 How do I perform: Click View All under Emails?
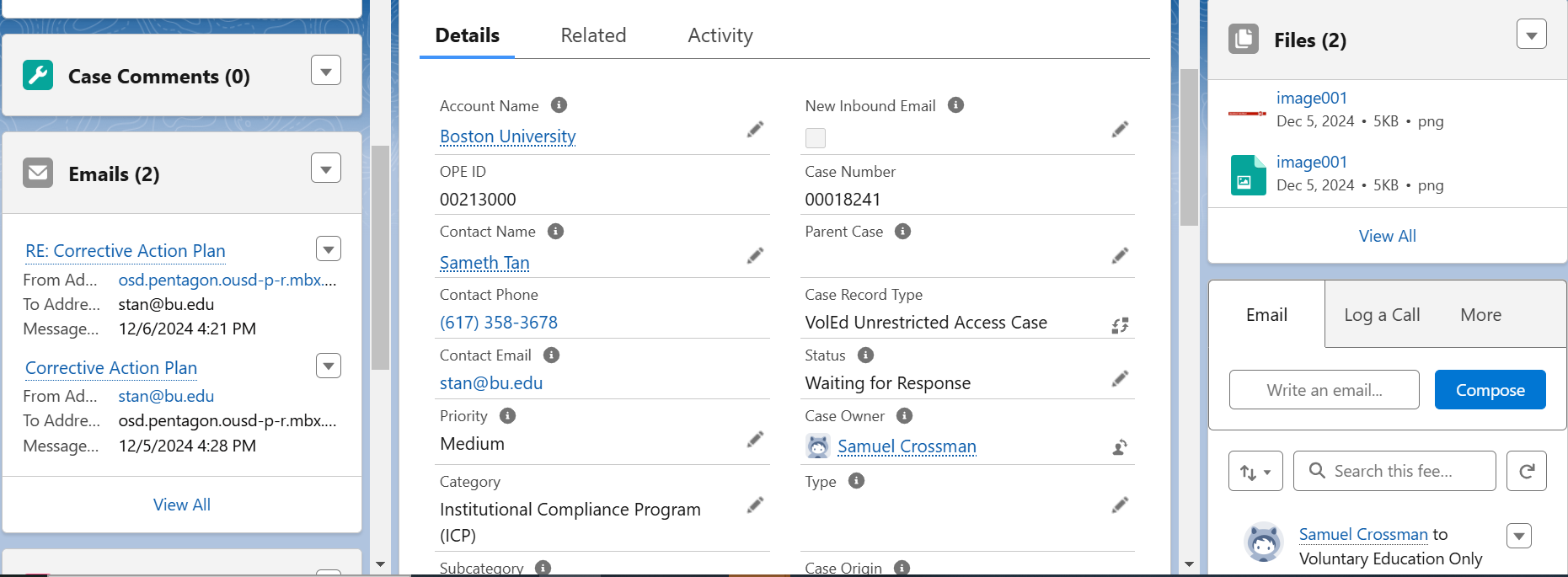(x=182, y=505)
